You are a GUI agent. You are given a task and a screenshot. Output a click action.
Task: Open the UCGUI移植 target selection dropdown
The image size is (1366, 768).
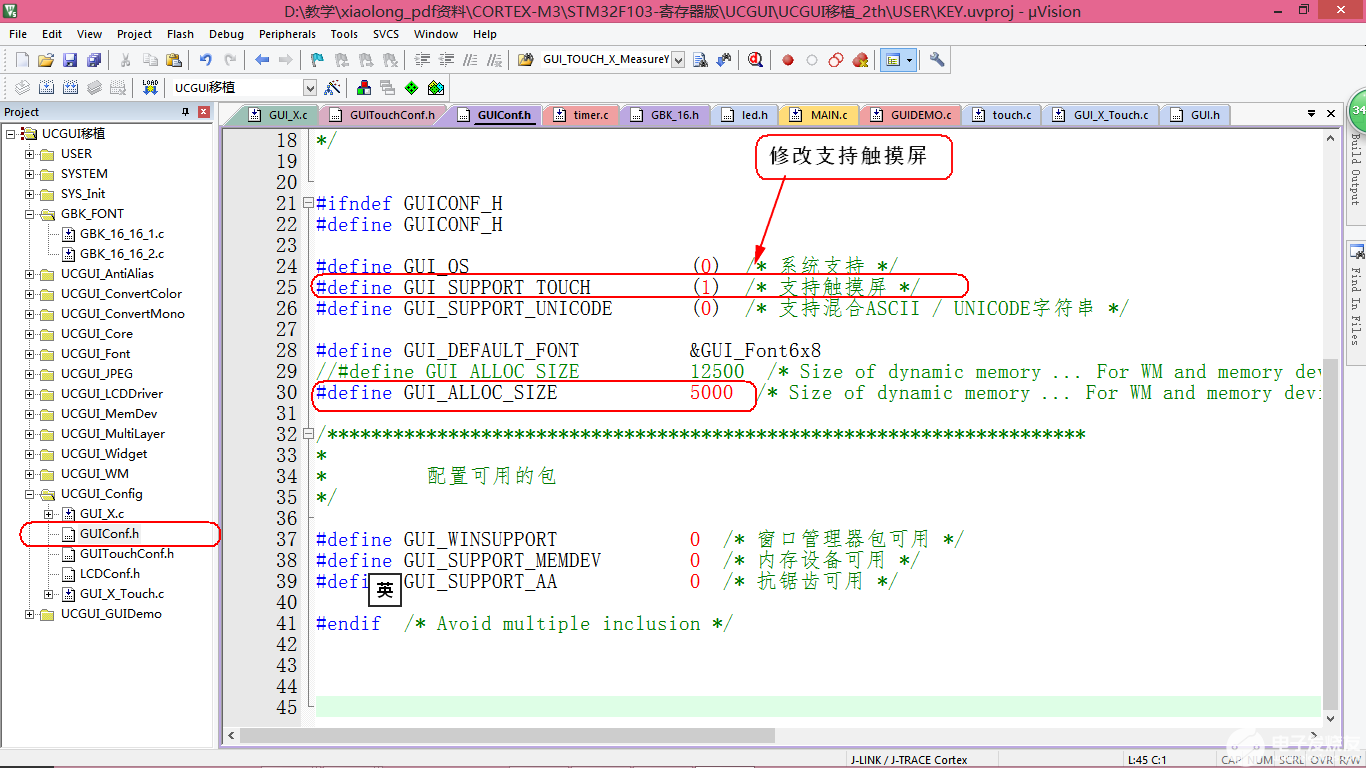pyautogui.click(x=310, y=88)
